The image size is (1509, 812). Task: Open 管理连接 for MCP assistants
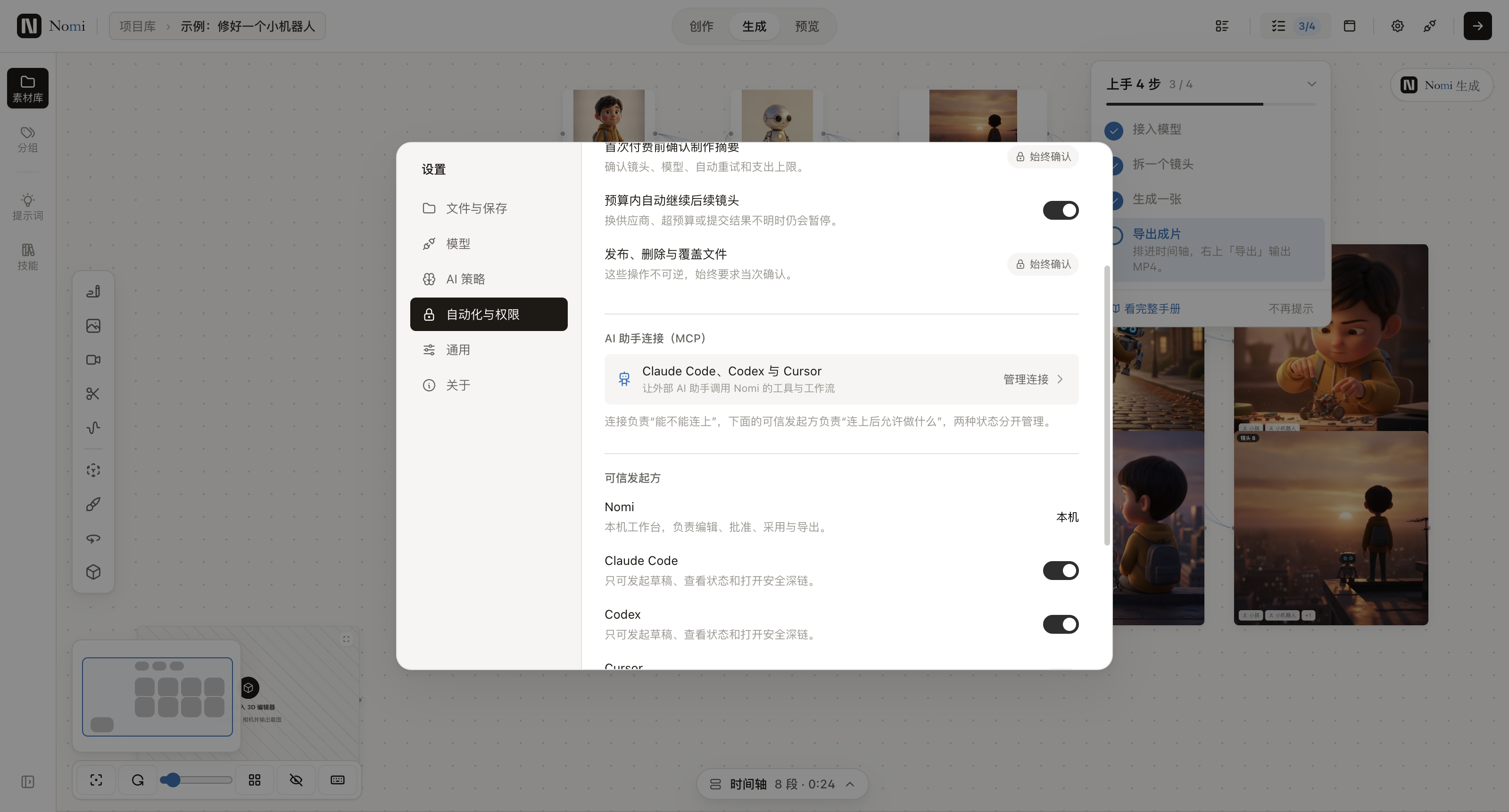[1033, 379]
